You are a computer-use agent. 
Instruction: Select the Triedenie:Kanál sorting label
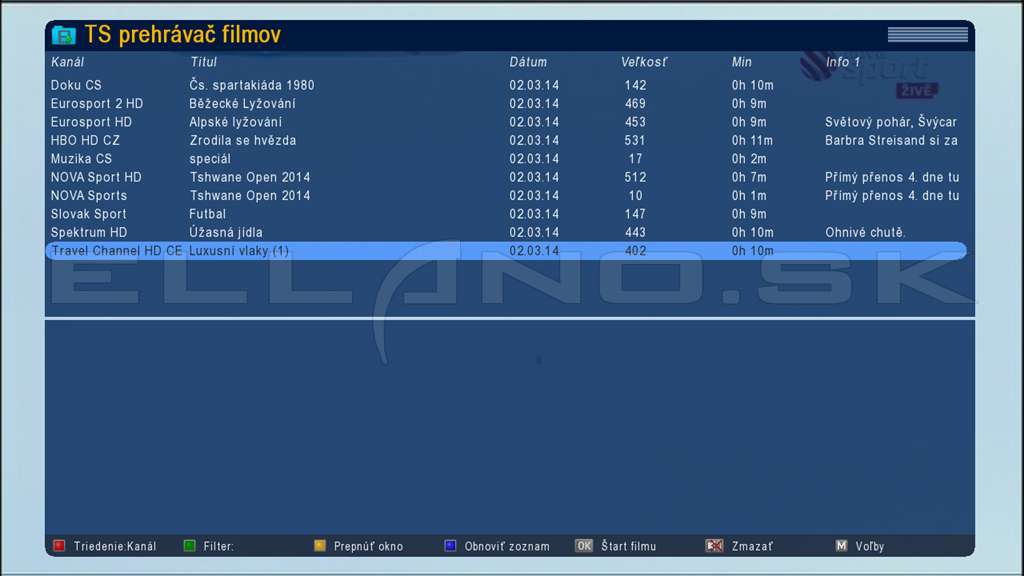[115, 547]
